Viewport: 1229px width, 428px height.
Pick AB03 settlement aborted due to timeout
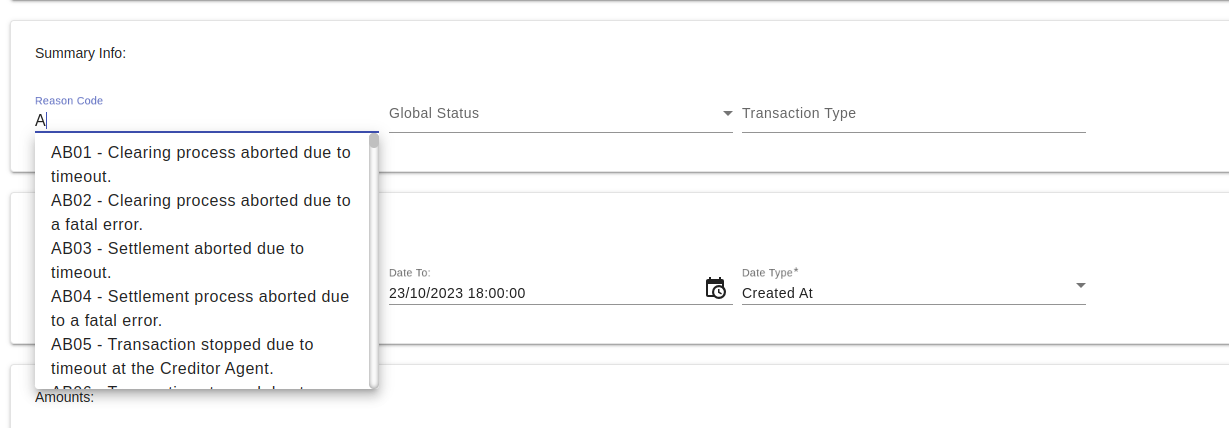click(201, 260)
